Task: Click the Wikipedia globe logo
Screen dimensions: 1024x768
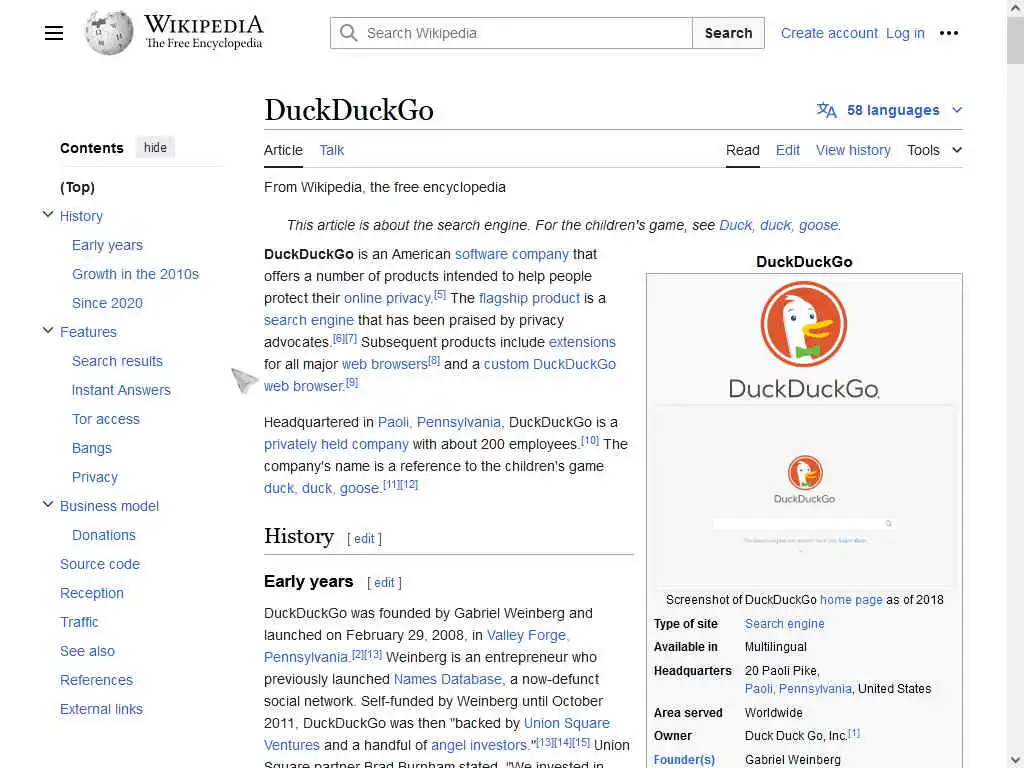Action: point(108,33)
